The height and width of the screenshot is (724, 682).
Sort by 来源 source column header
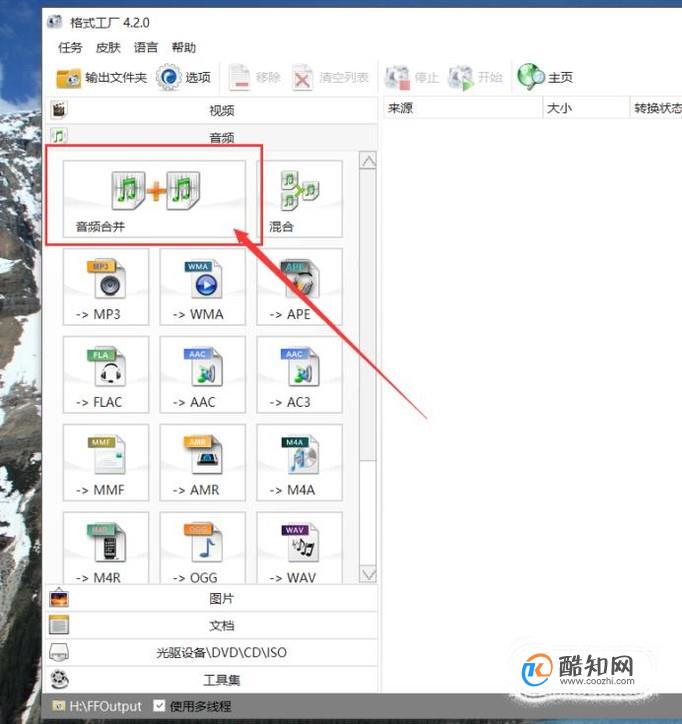[x=463, y=108]
